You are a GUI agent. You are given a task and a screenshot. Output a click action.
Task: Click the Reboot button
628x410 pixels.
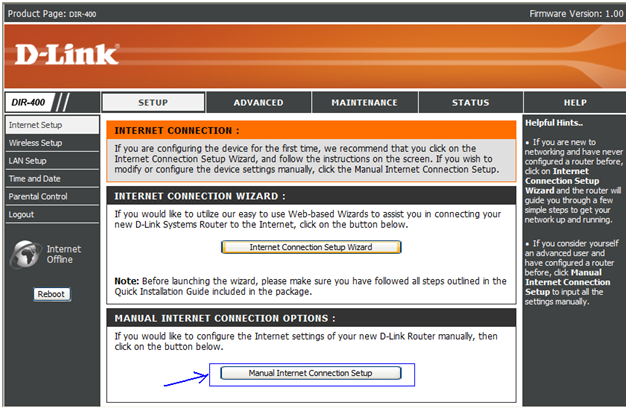(52, 294)
